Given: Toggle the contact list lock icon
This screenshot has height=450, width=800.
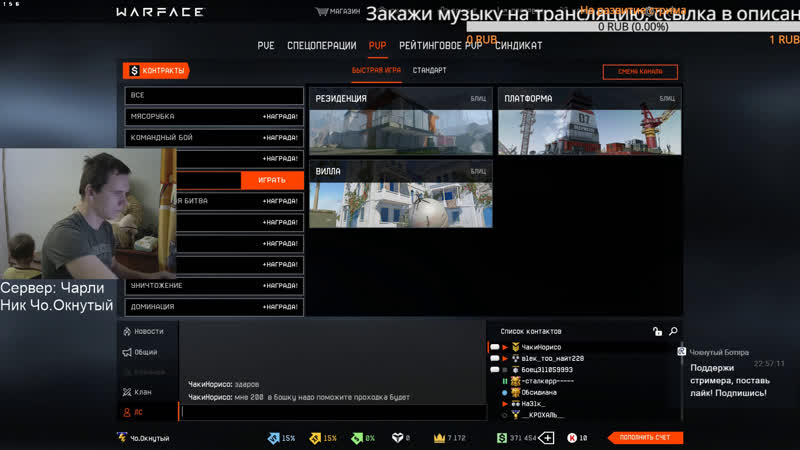Looking at the screenshot, I should click(x=657, y=332).
